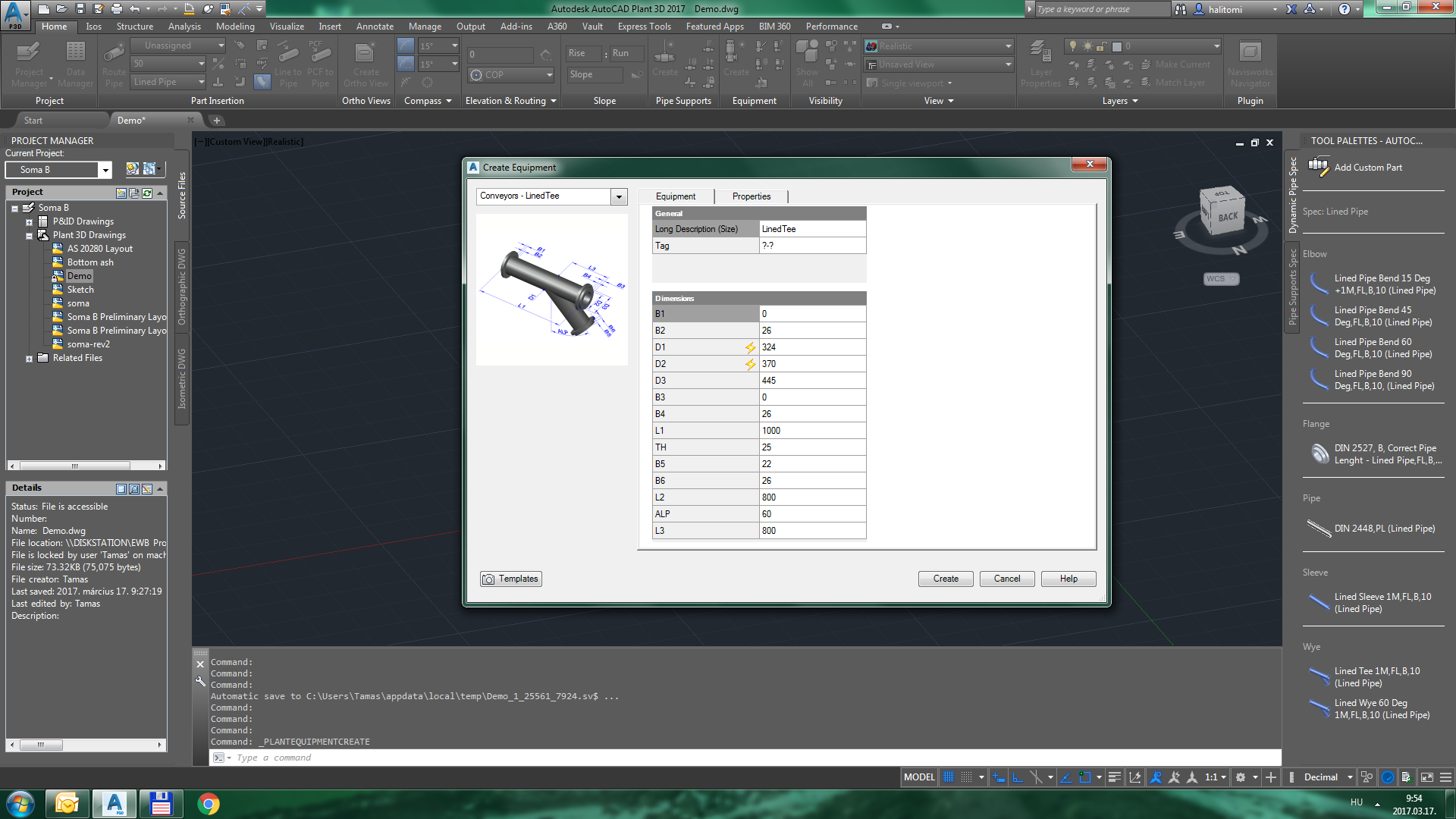This screenshot has height=819, width=1456.
Task: Click the Add Custom Part icon
Action: pos(1319,167)
